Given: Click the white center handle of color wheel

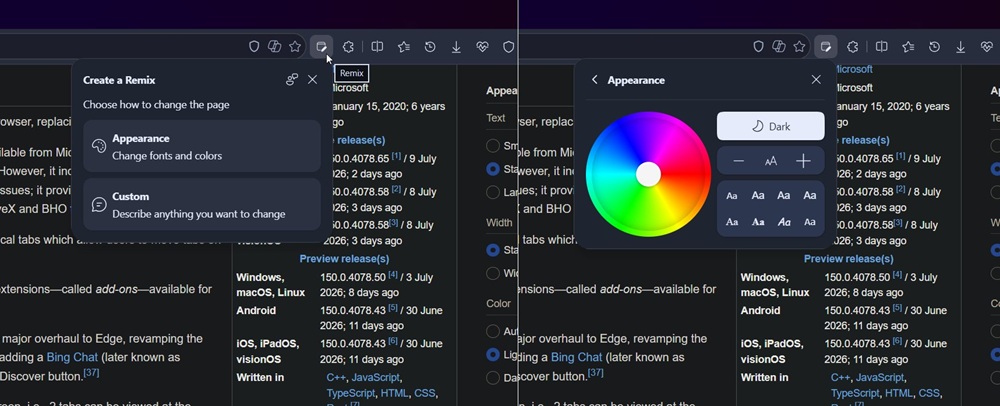Looking at the screenshot, I should [x=648, y=174].
